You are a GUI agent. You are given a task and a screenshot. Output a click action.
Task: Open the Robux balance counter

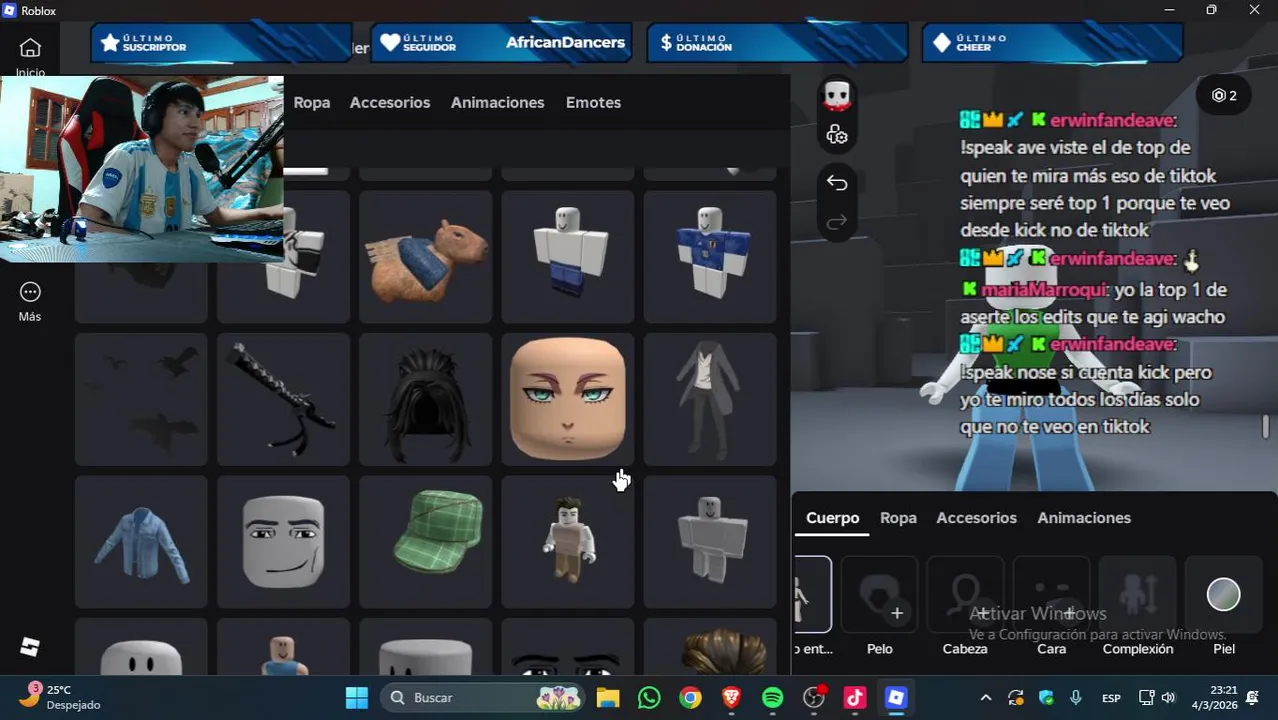[x=1224, y=95]
